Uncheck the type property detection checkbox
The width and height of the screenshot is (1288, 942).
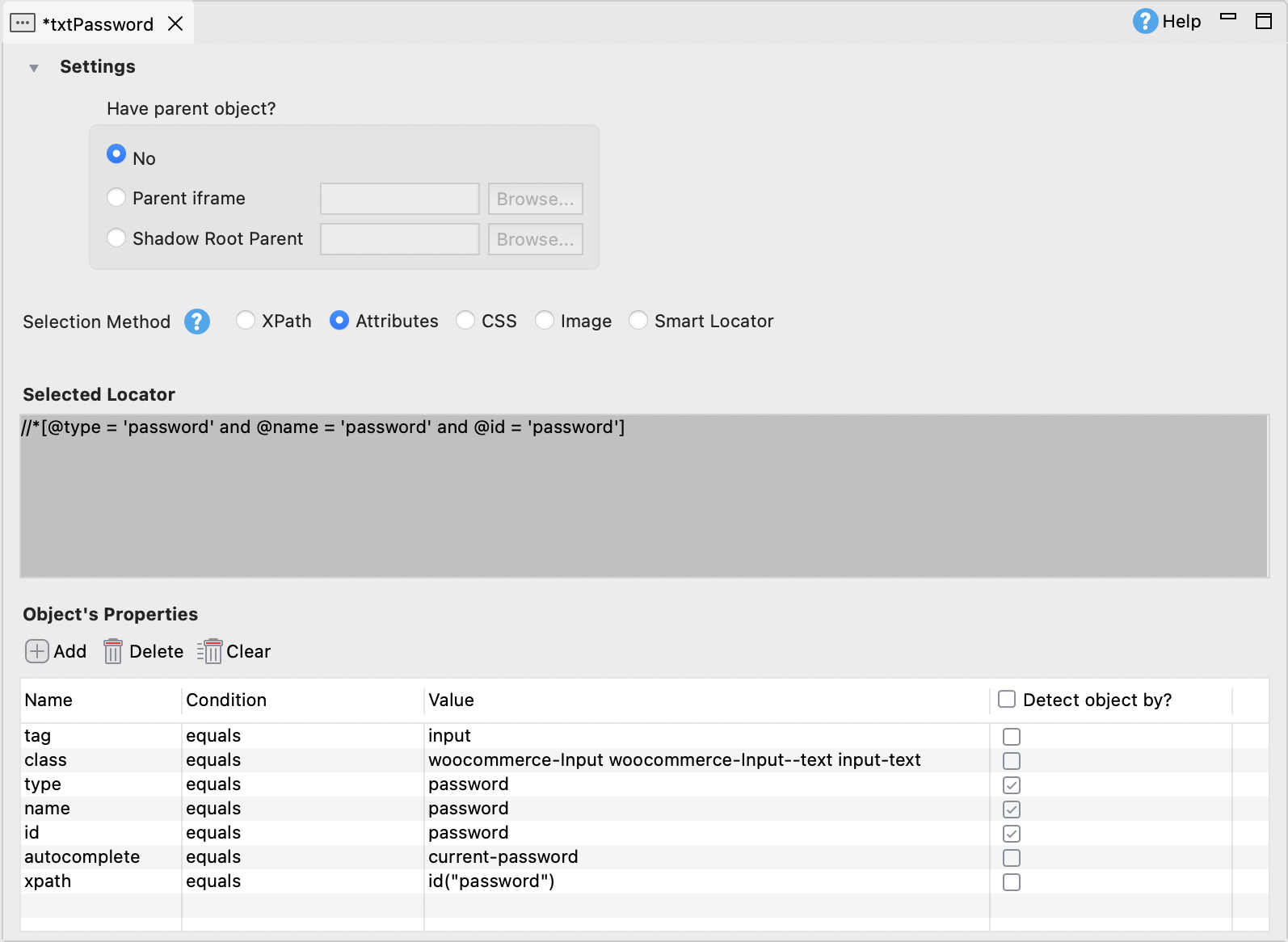point(1011,784)
